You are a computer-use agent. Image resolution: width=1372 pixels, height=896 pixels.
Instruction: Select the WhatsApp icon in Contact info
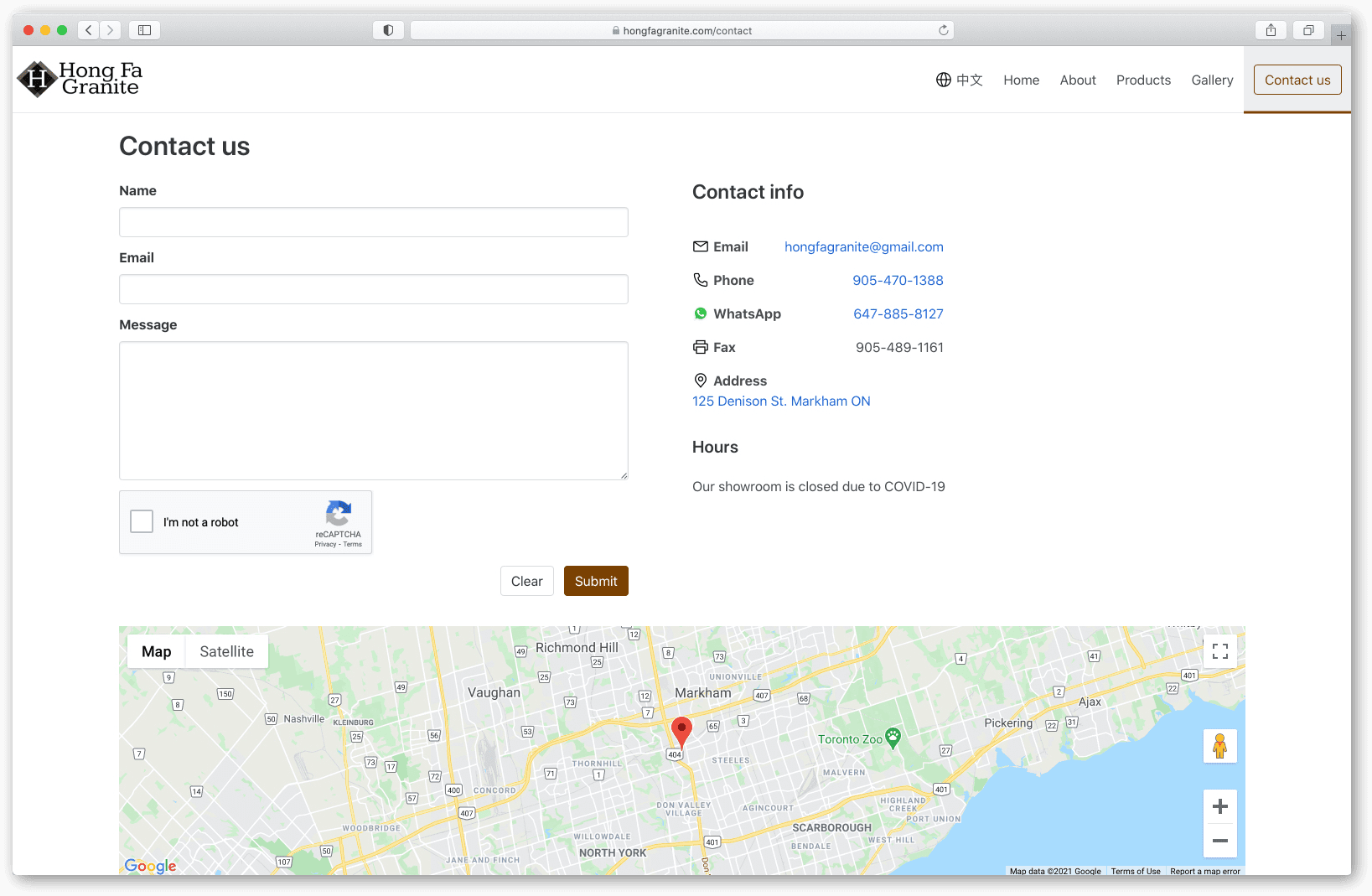coord(701,313)
